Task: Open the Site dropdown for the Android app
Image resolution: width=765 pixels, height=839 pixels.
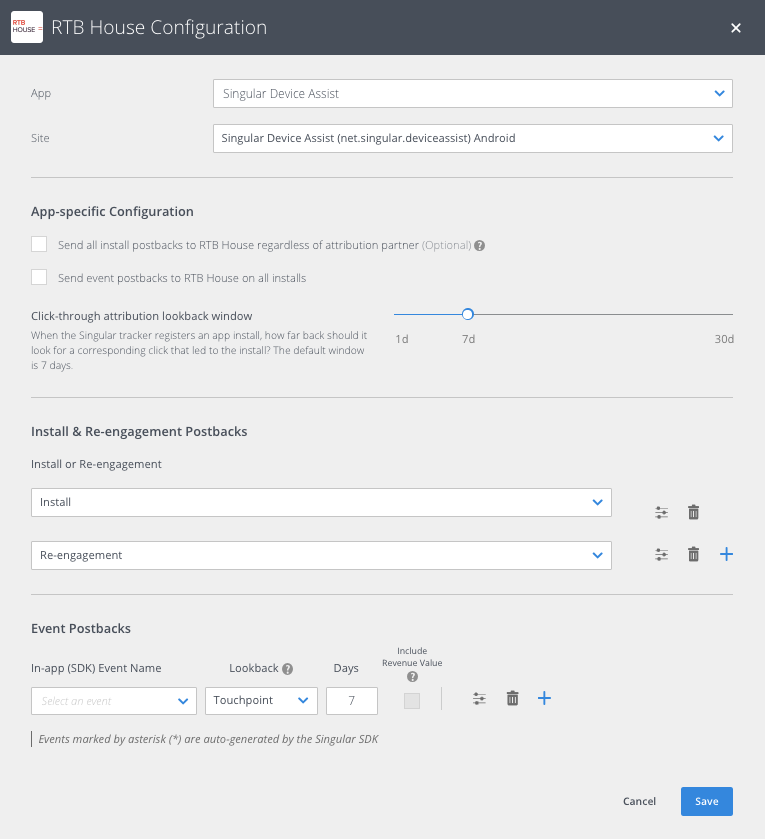Action: point(472,138)
